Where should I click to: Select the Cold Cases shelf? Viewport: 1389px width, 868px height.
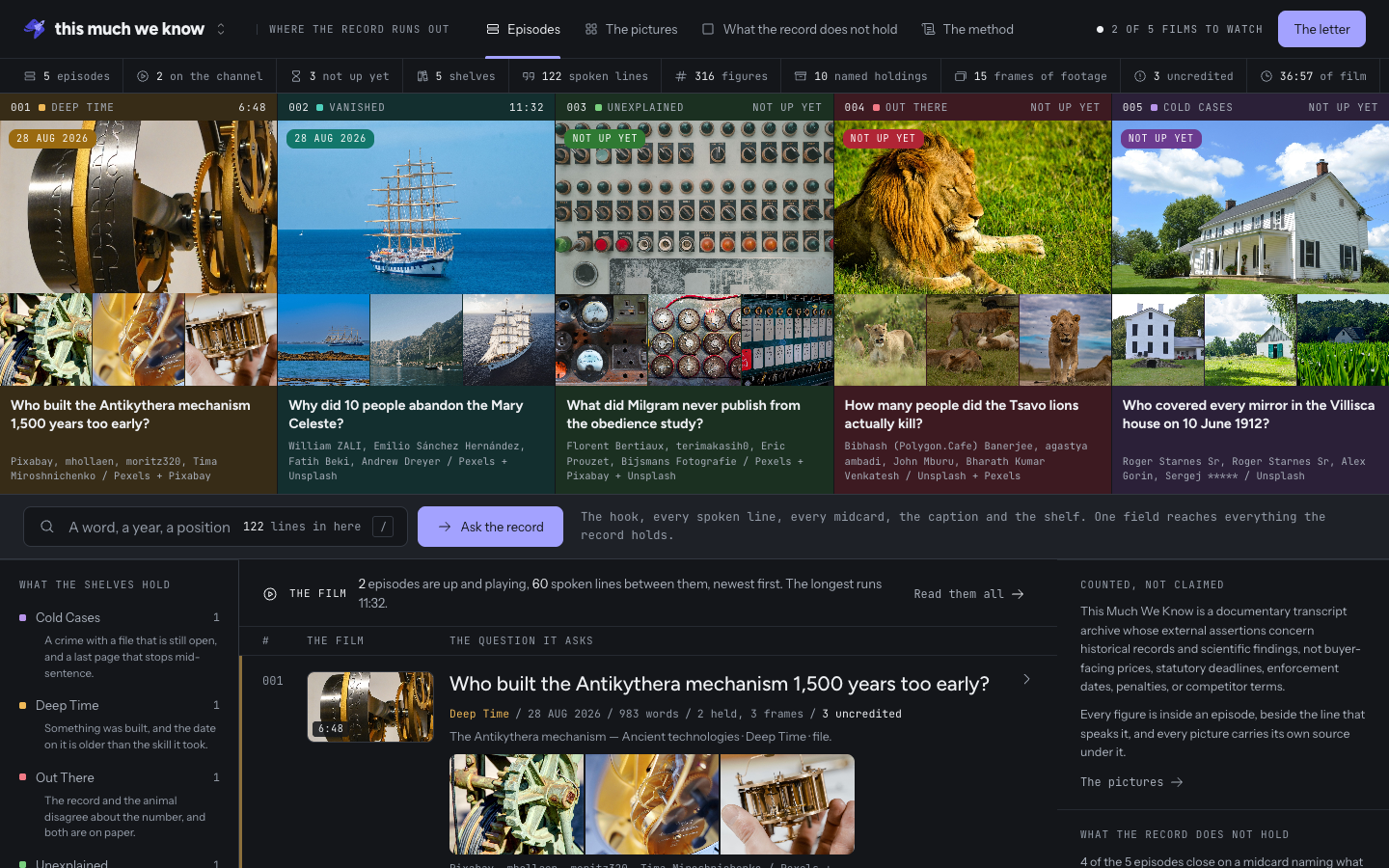point(120,617)
